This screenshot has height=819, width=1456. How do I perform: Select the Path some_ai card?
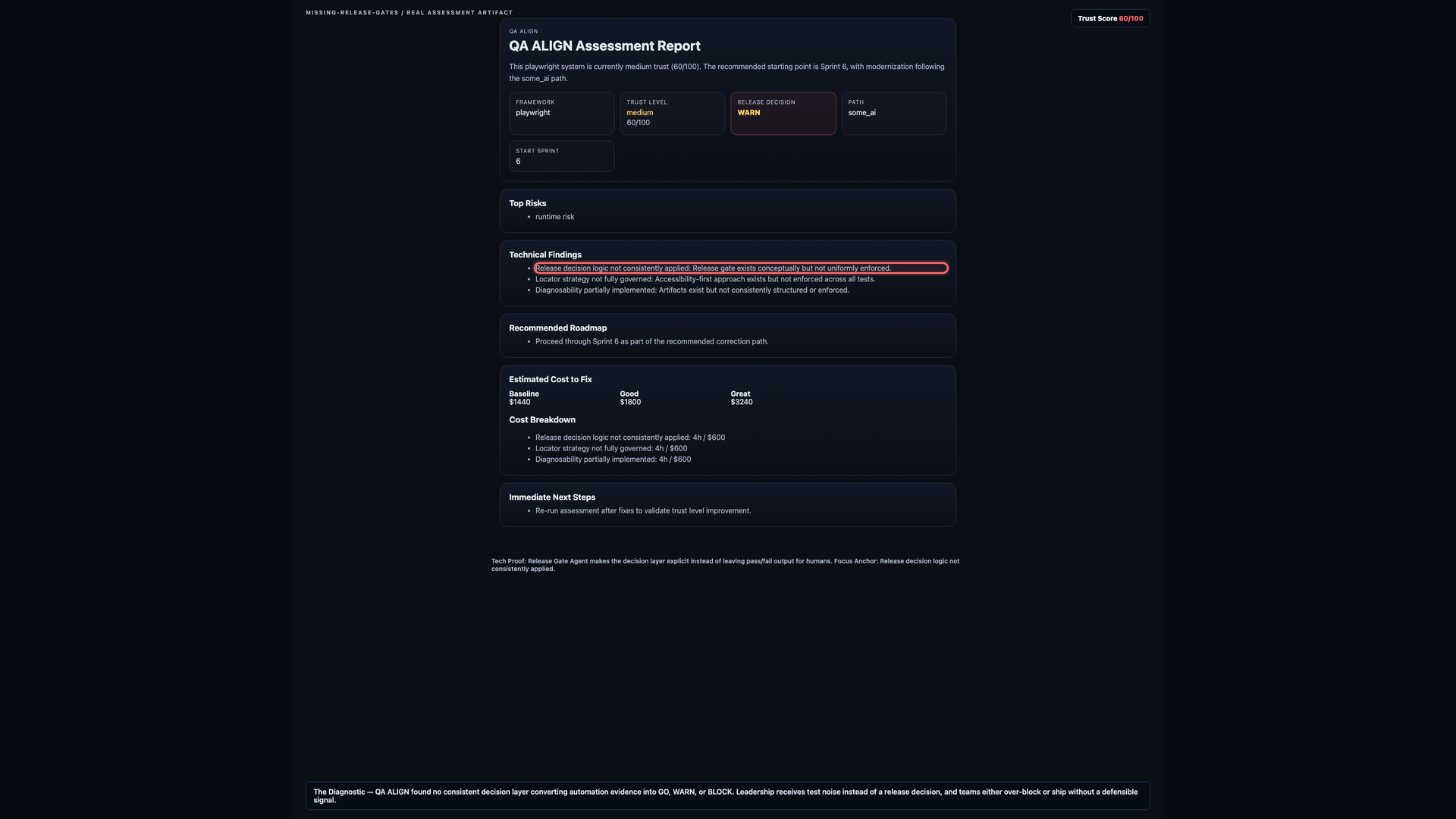click(x=894, y=114)
